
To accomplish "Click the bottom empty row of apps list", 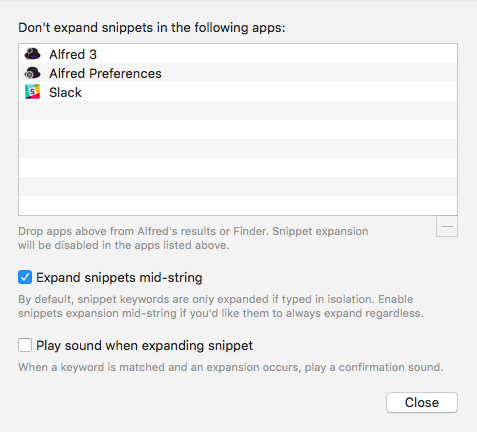I will tap(238, 205).
